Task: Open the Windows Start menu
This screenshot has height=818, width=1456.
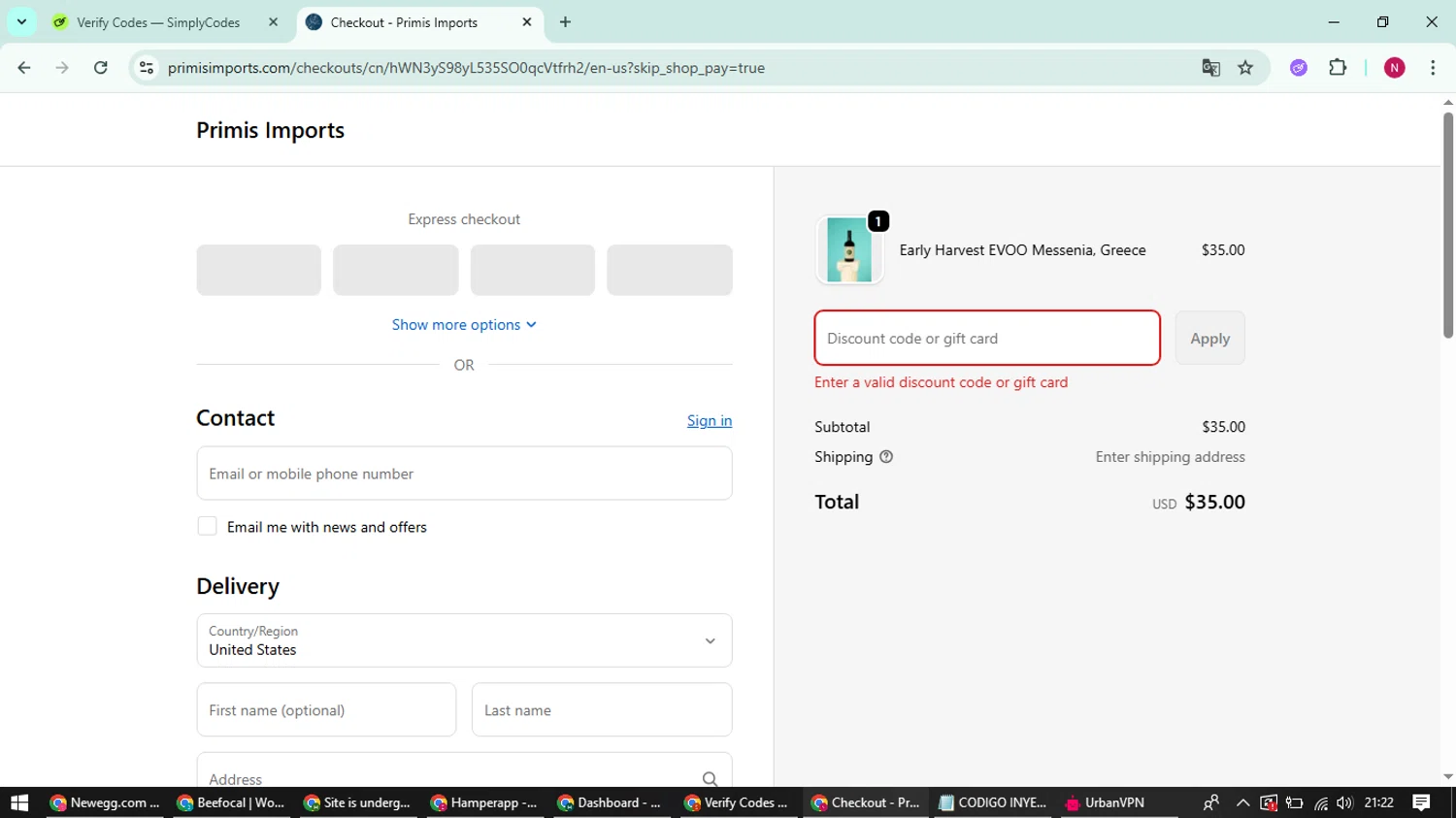Action: 19,802
